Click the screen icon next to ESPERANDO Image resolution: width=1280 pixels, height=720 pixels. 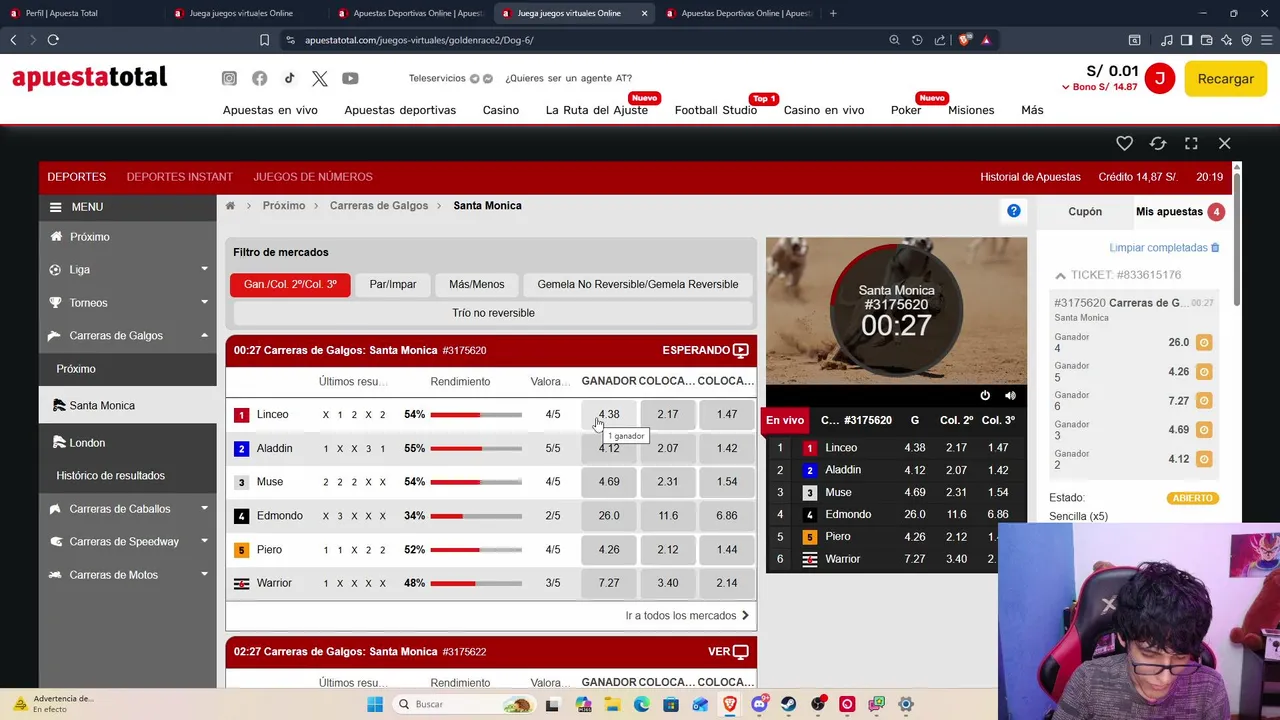[741, 351]
